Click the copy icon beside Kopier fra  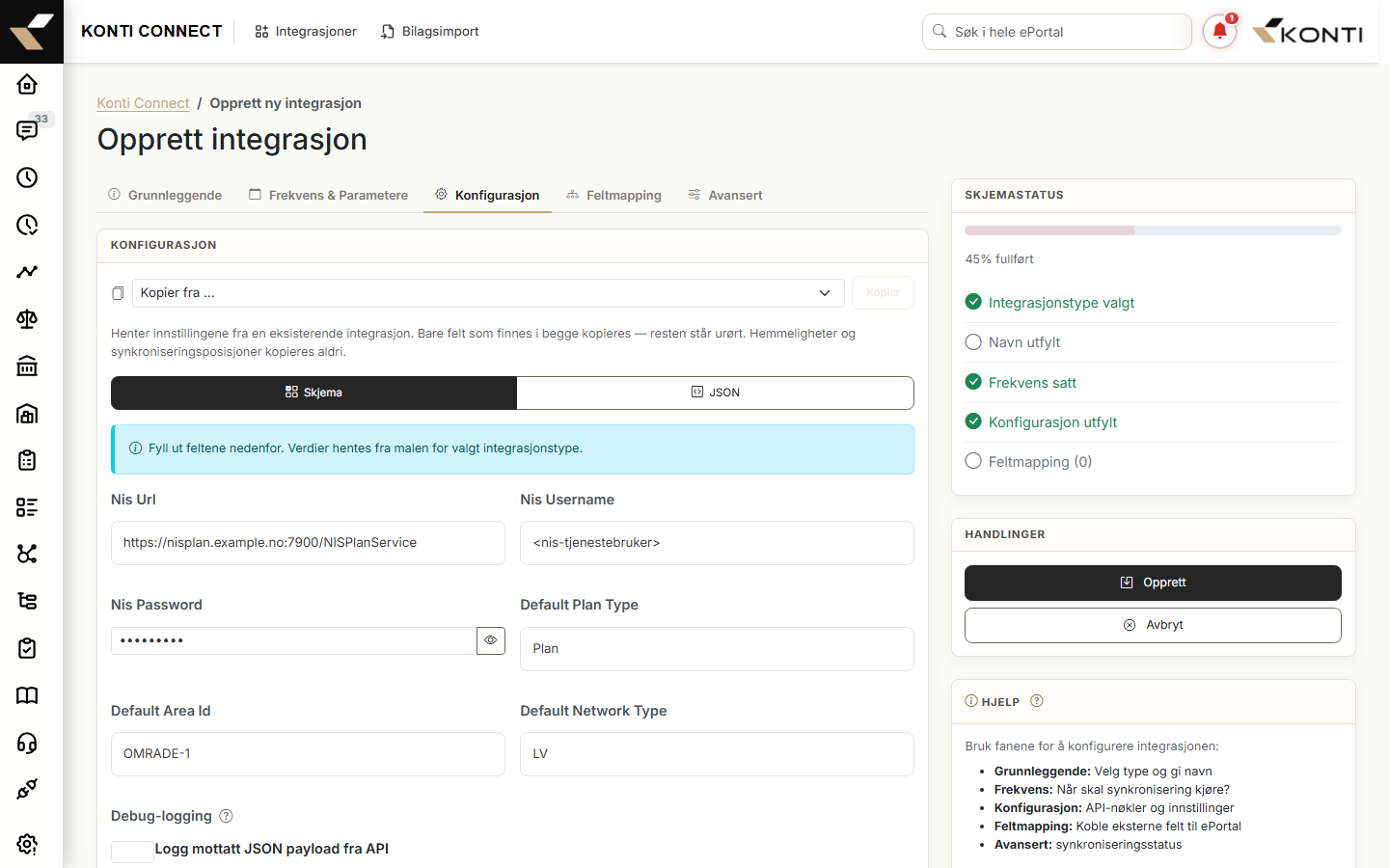pyautogui.click(x=118, y=293)
